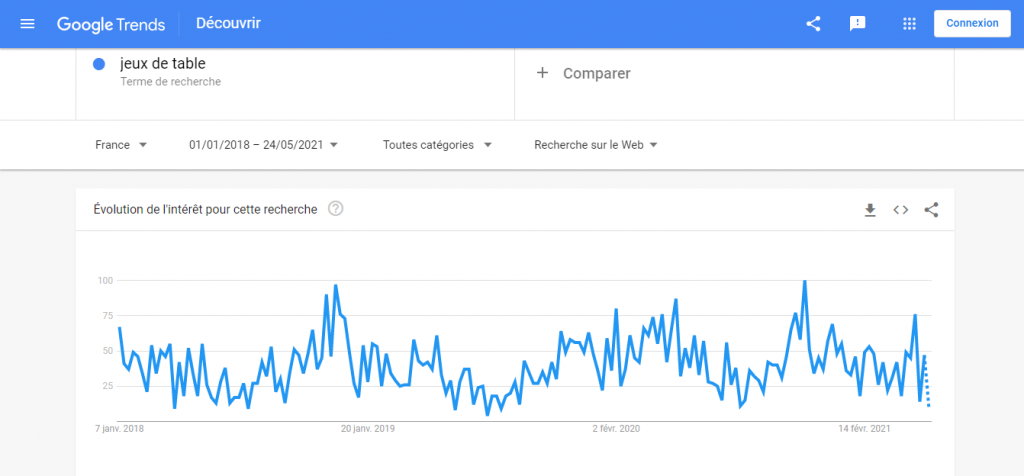This screenshot has width=1024, height=476.
Task: Open the hamburger main menu
Action: [27, 23]
